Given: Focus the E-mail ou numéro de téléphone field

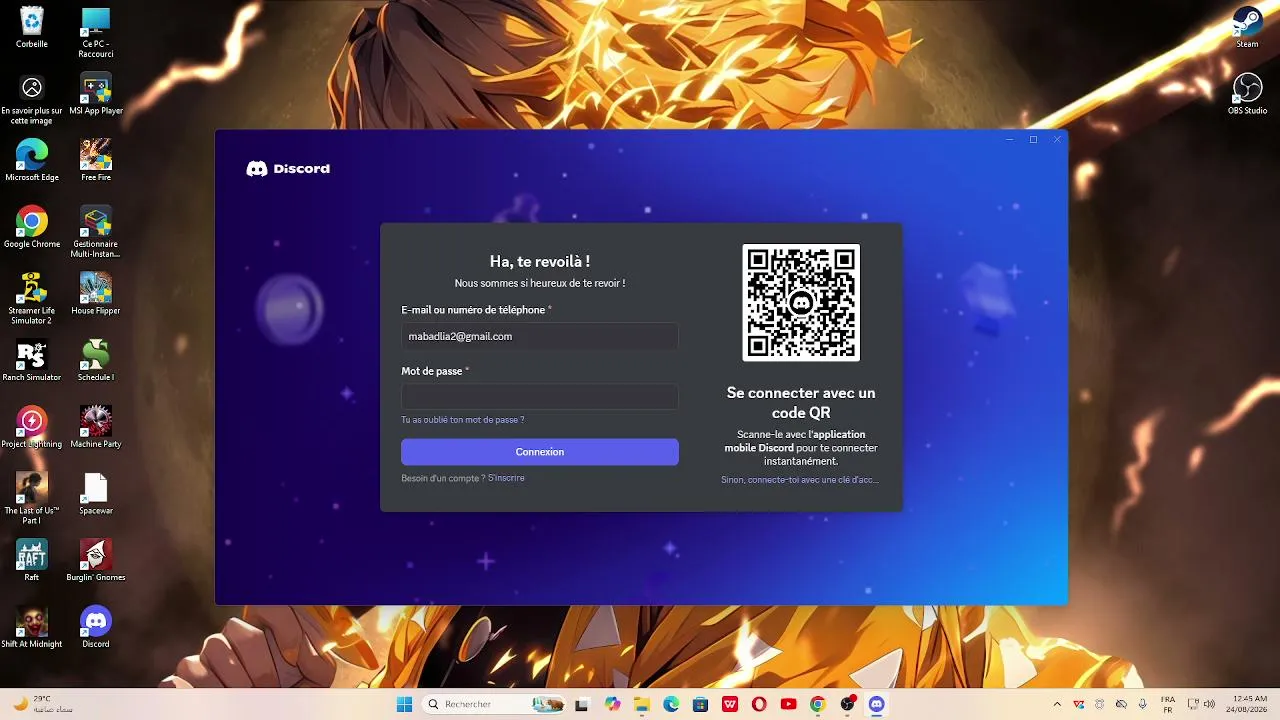Looking at the screenshot, I should [x=540, y=337].
